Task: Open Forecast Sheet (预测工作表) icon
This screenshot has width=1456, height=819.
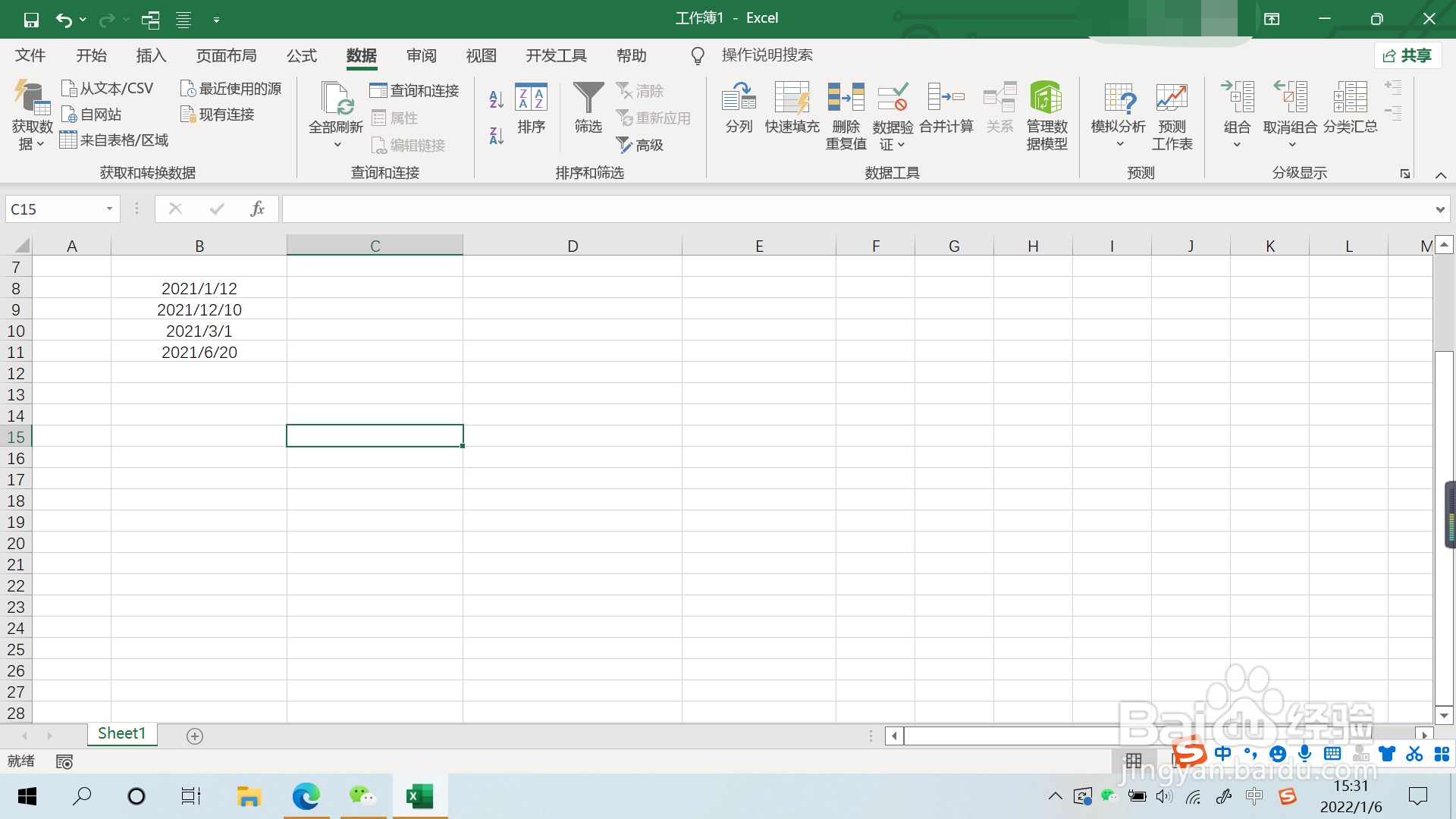Action: 1172,98
